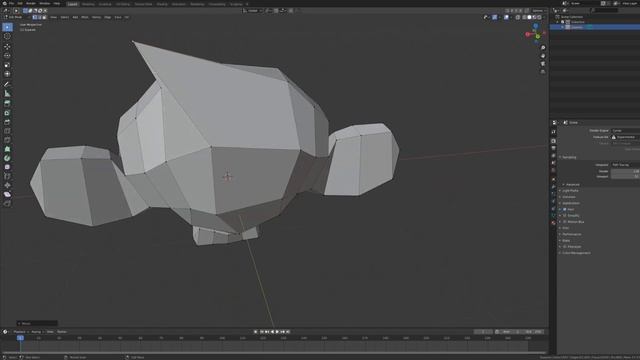The height and width of the screenshot is (360, 640).
Task: Switch to the UV Editing workspace tab
Action: coord(122,4)
